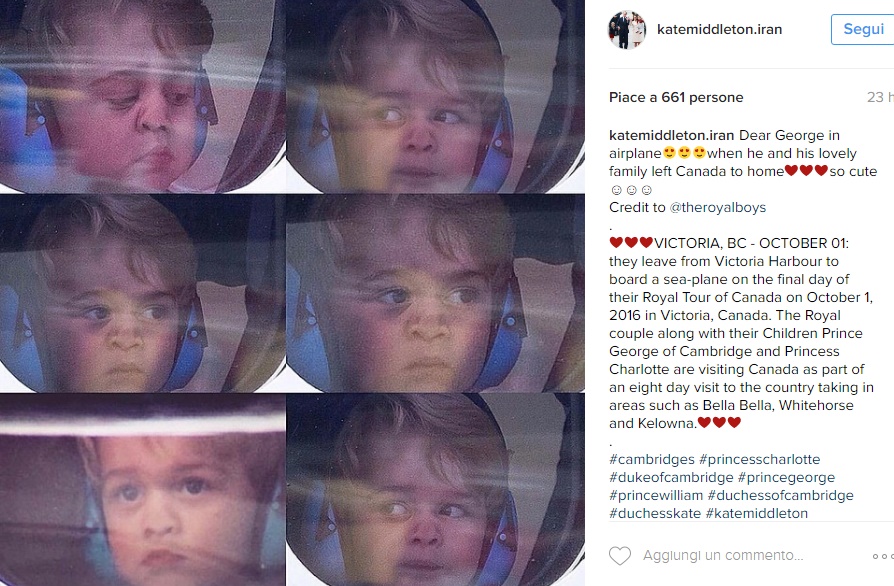
Task: View the Piace a 661 persone likes
Action: point(676,97)
